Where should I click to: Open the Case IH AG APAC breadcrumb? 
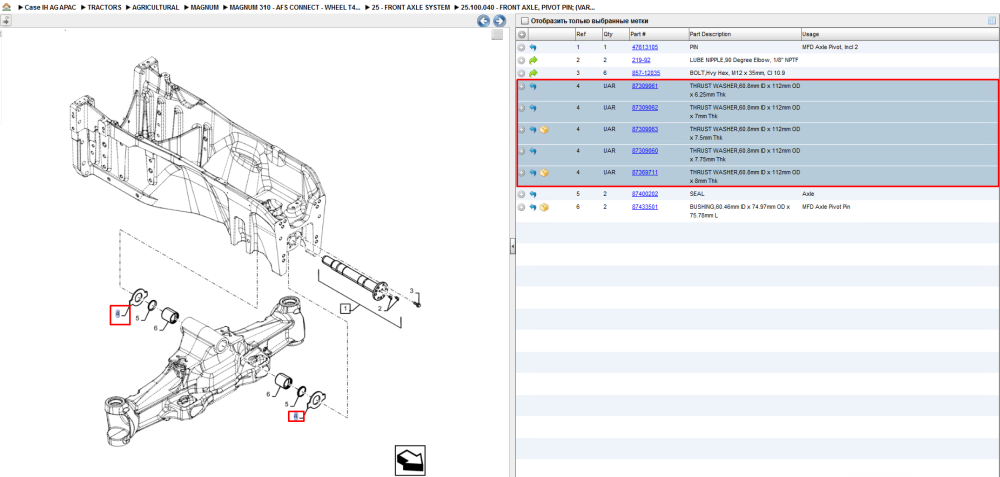[50, 8]
